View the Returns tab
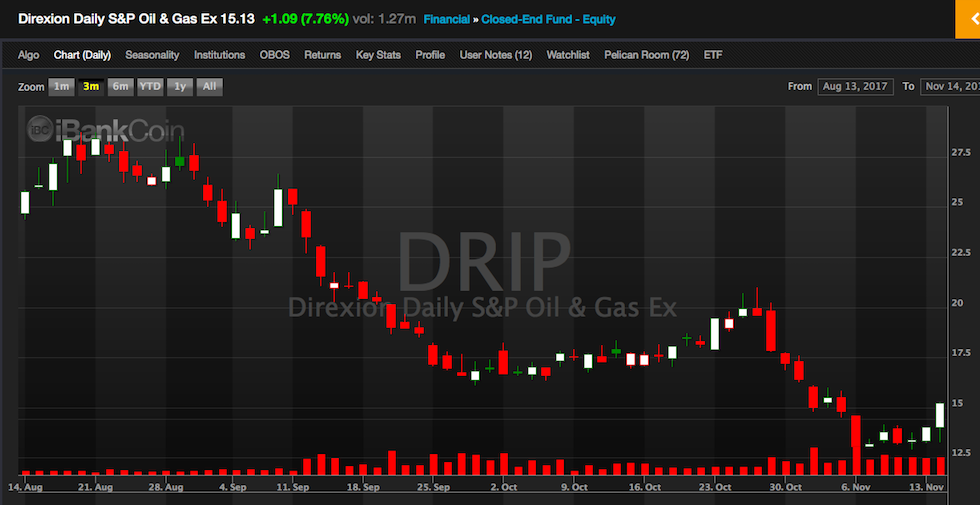980x505 pixels. pyautogui.click(x=322, y=55)
